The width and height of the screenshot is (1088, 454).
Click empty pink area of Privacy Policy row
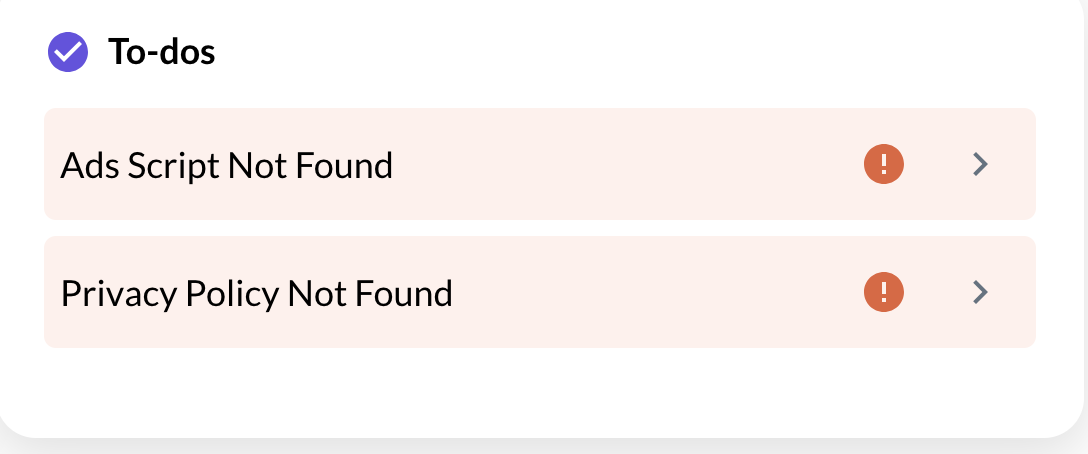[x=650, y=292]
